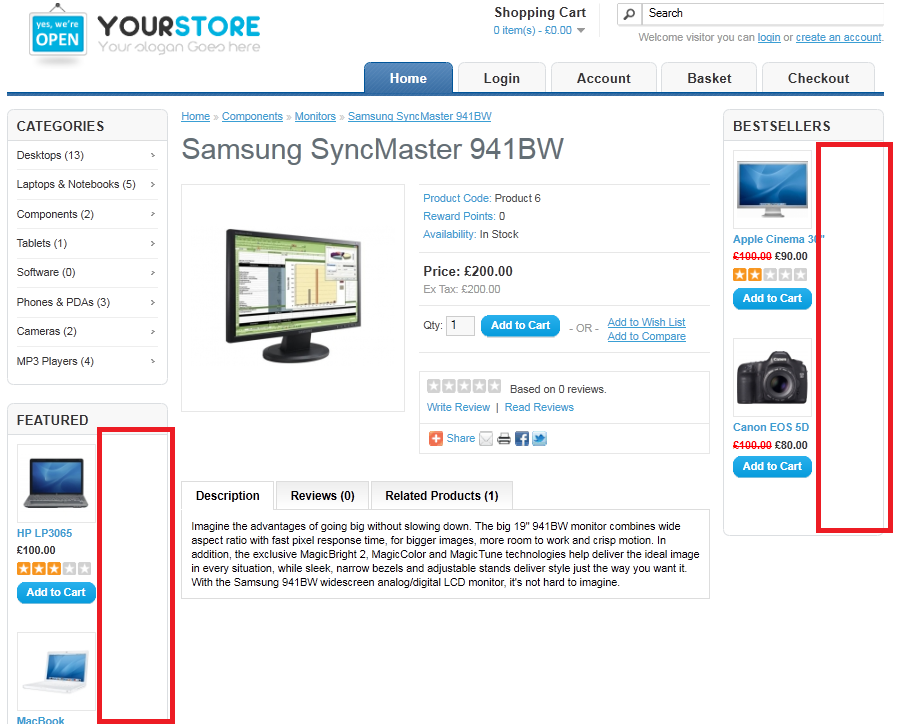Open the Components (2) category
The width and height of the screenshot is (918, 724).
click(x=87, y=214)
